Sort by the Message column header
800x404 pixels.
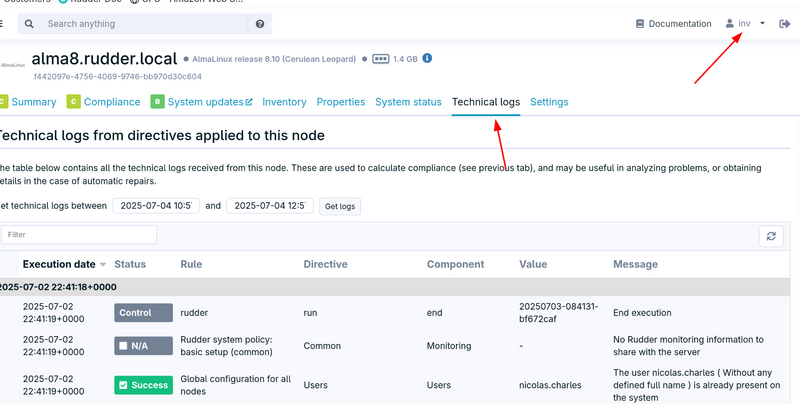pos(635,264)
